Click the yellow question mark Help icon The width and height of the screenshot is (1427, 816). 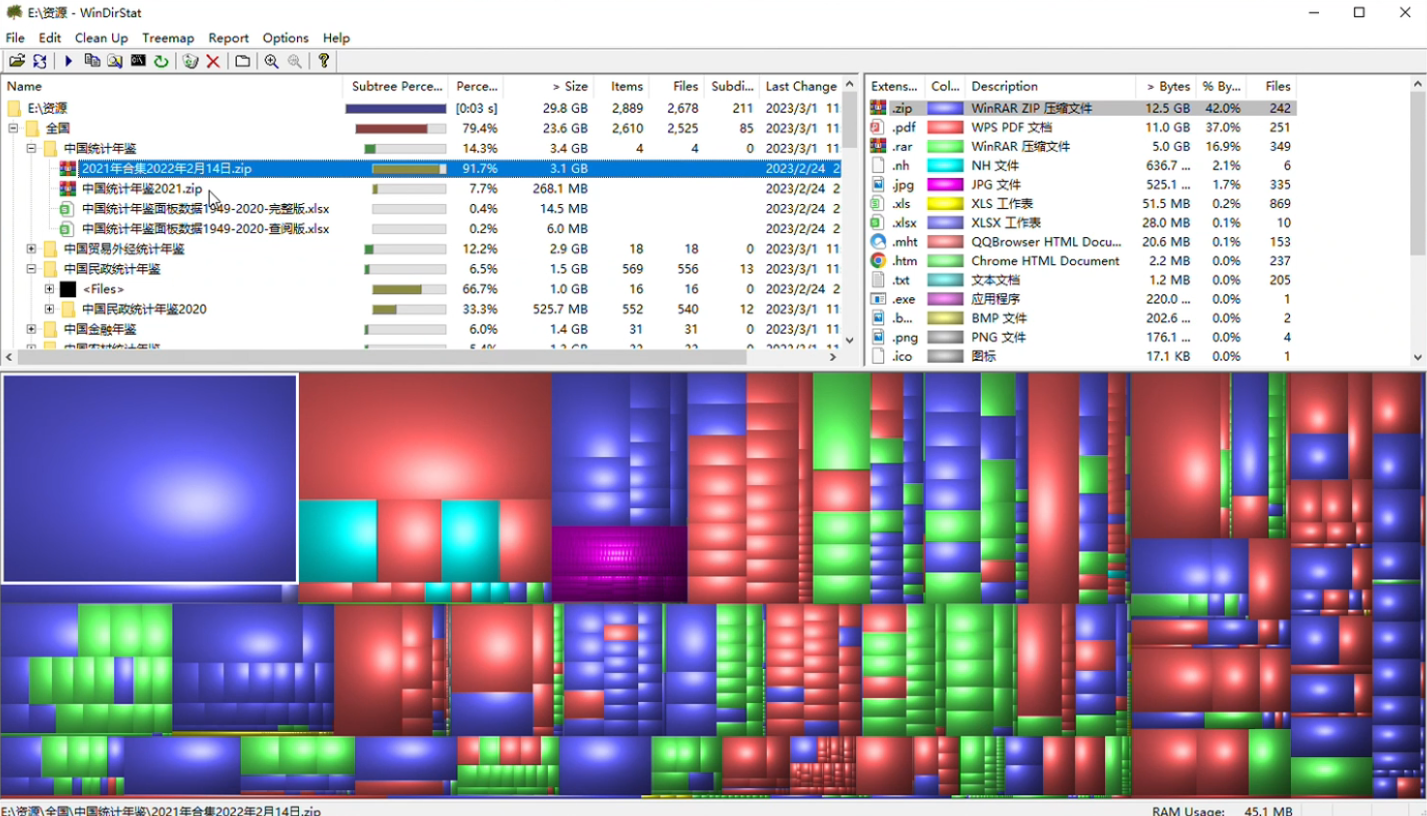(x=324, y=61)
